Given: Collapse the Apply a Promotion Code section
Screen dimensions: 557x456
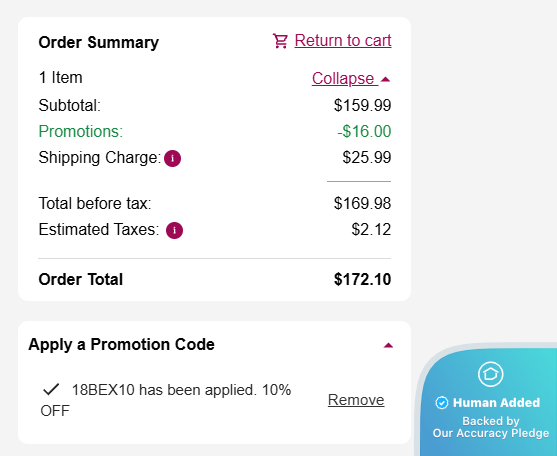Looking at the screenshot, I should (x=388, y=345).
